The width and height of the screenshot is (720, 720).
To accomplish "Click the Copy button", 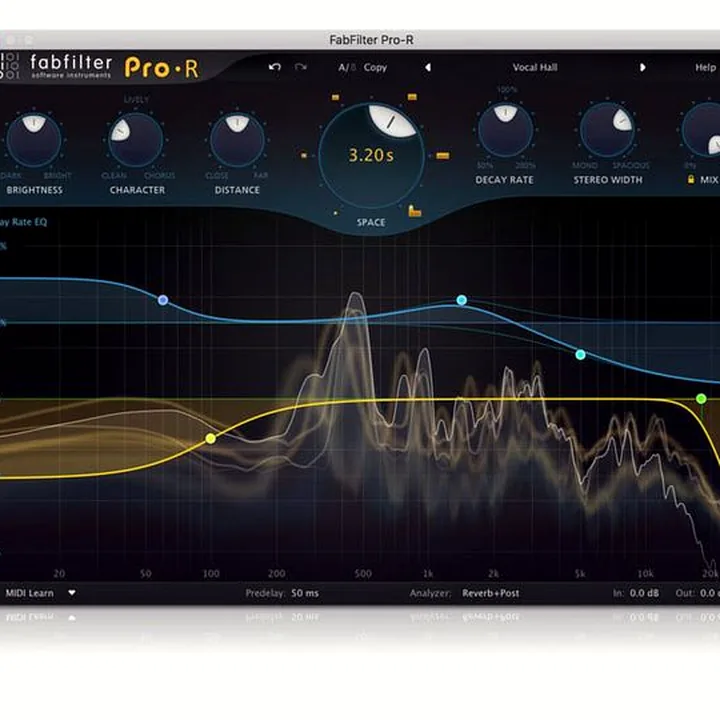I will point(375,68).
